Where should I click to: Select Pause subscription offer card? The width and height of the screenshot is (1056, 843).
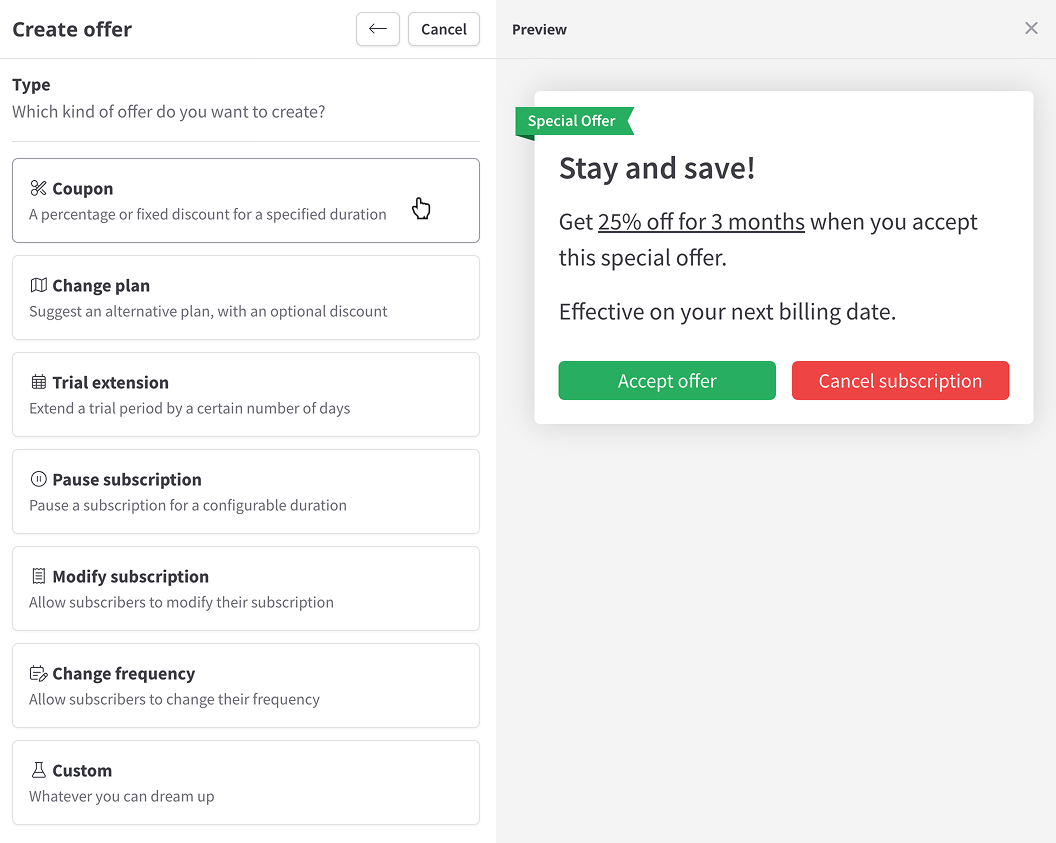click(245, 492)
